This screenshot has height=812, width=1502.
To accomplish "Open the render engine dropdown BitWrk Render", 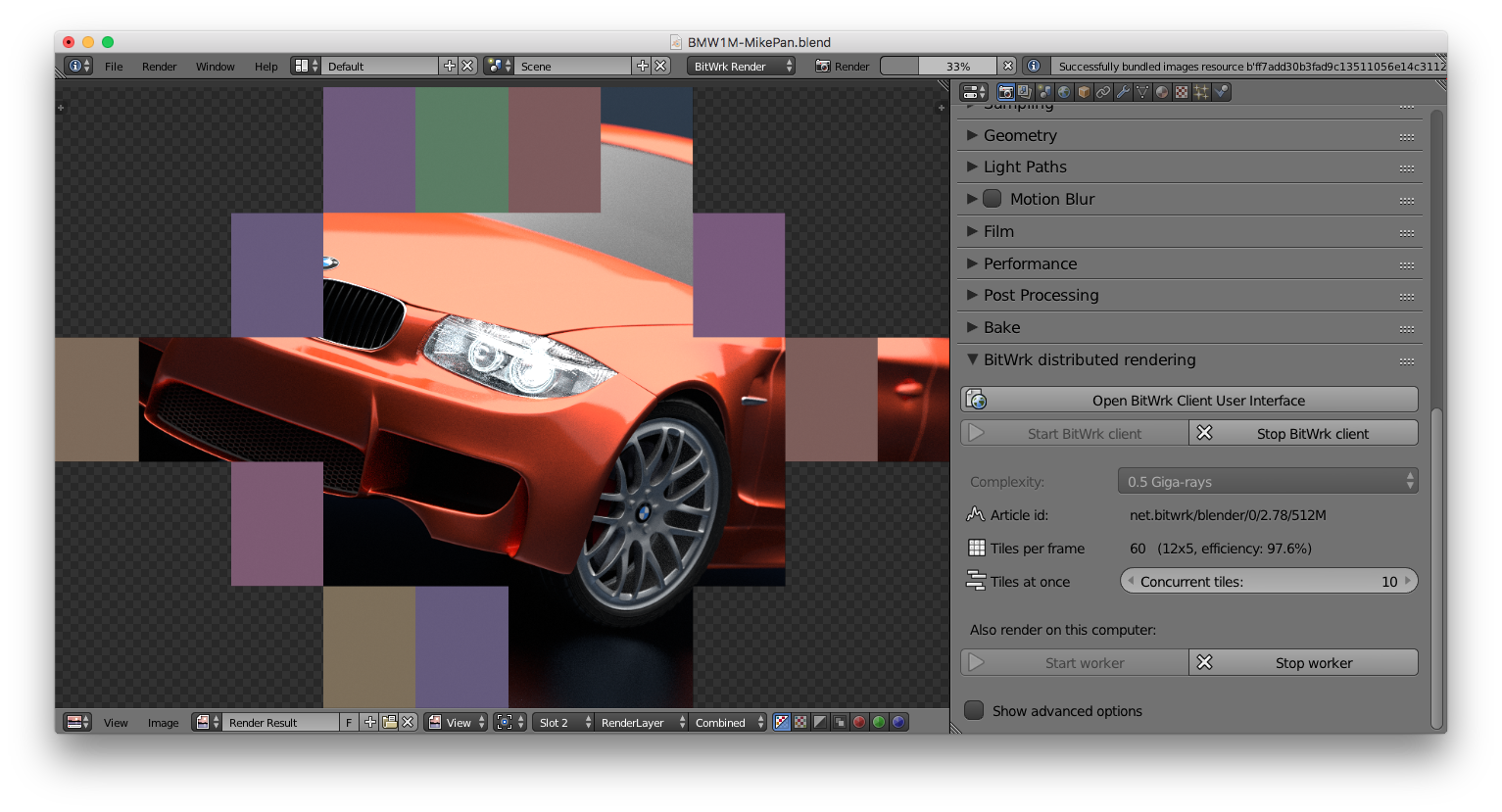I will 741,66.
